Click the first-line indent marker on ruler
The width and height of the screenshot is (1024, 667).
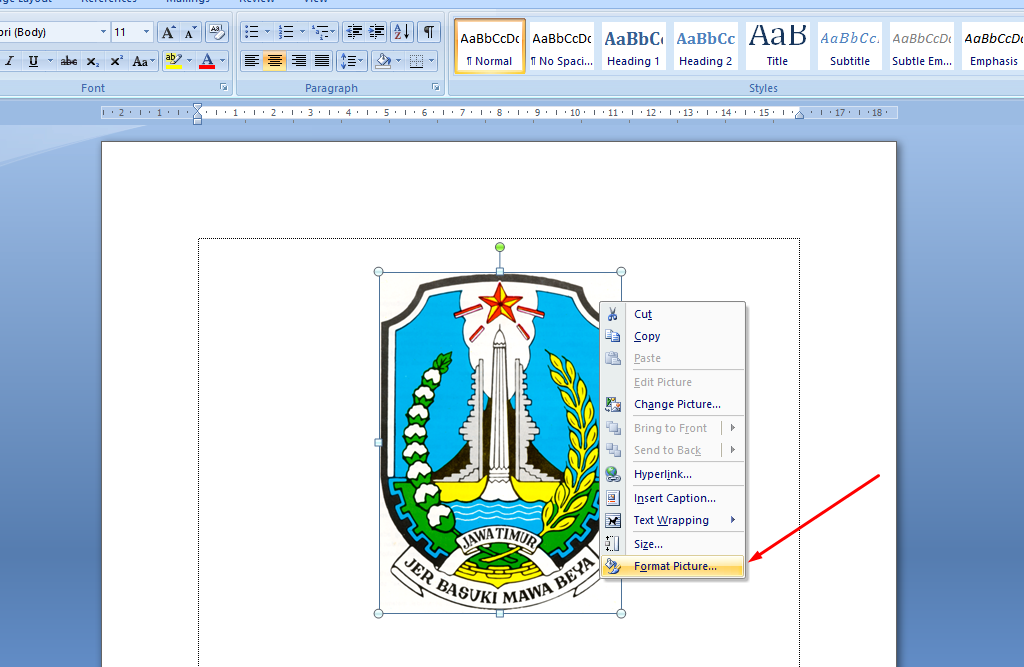(x=197, y=108)
